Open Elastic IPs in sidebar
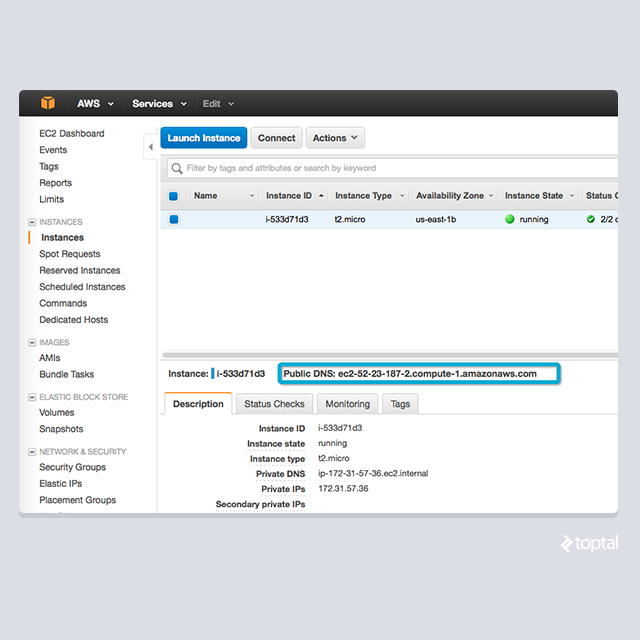Screen dimensions: 640x640 tap(61, 484)
